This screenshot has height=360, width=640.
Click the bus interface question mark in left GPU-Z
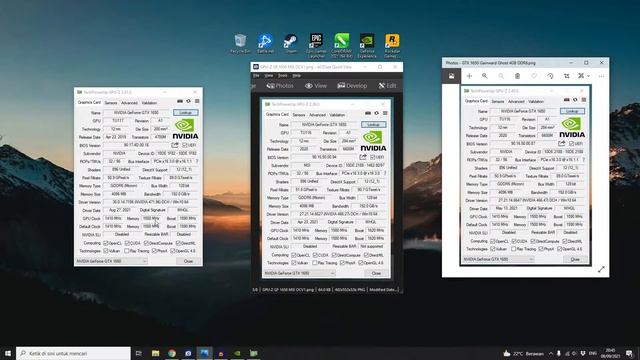click(x=197, y=161)
